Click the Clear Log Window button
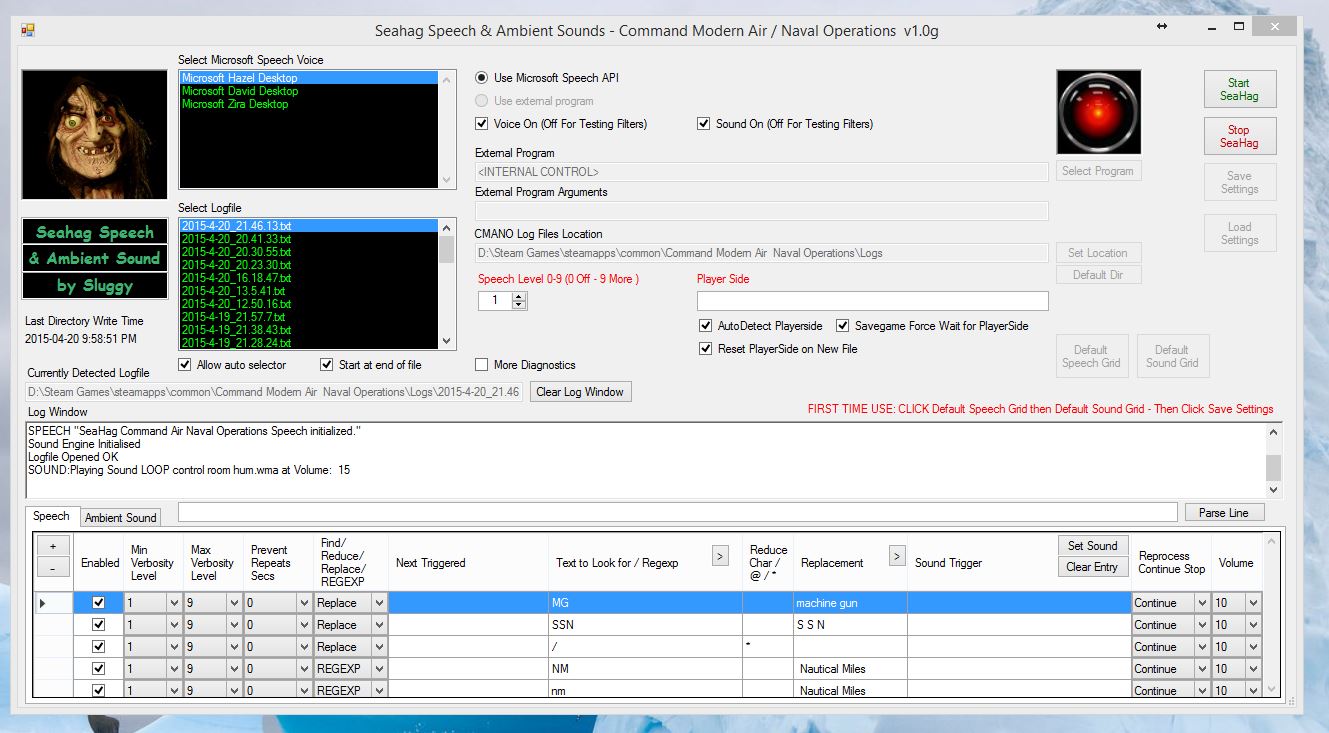The image size is (1329, 733). coord(580,392)
